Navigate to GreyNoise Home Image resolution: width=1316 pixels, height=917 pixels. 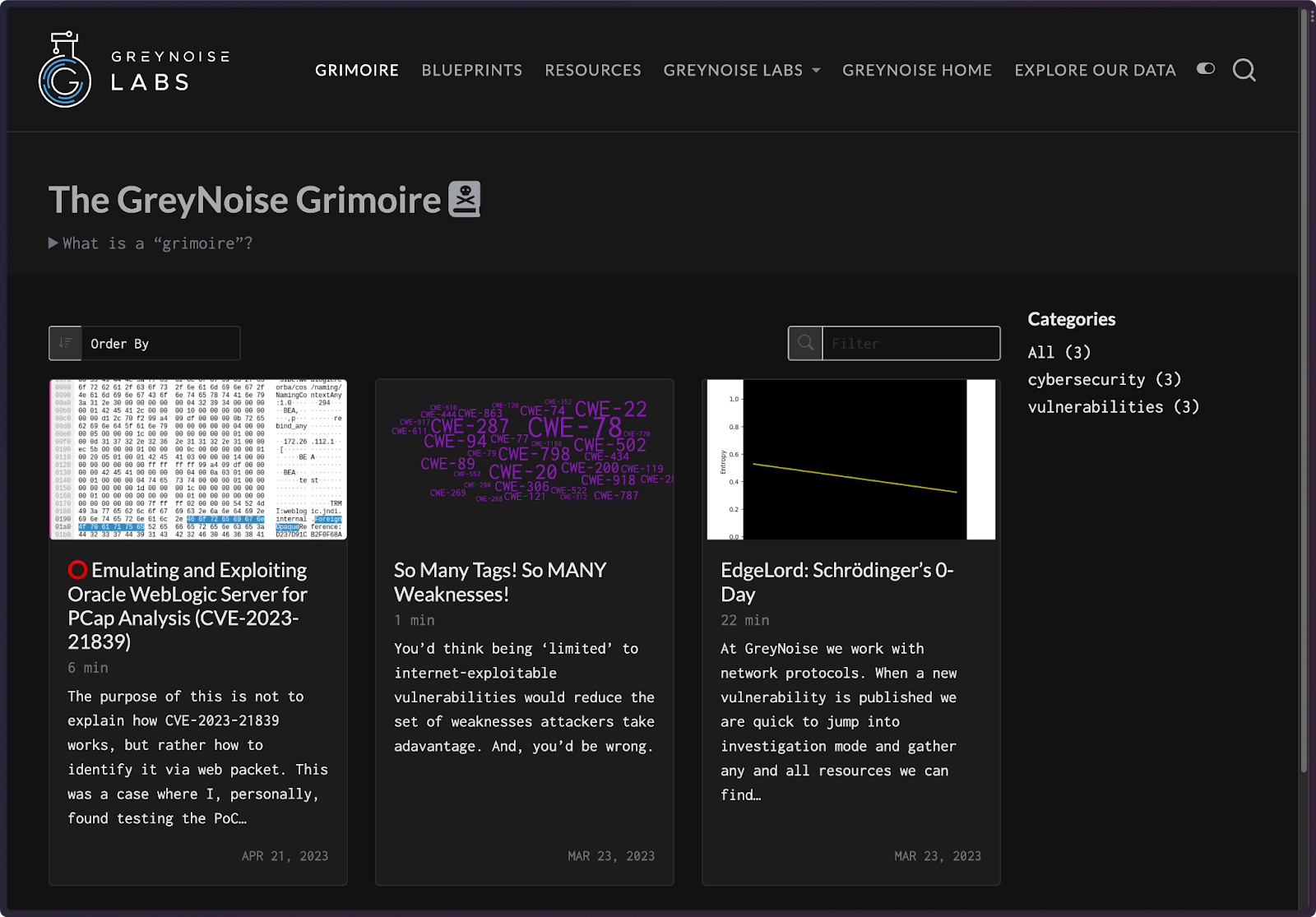[917, 70]
